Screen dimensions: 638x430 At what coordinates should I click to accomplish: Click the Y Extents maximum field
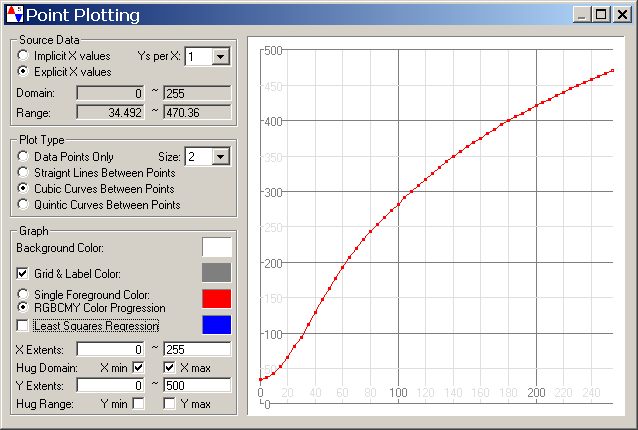click(197, 386)
